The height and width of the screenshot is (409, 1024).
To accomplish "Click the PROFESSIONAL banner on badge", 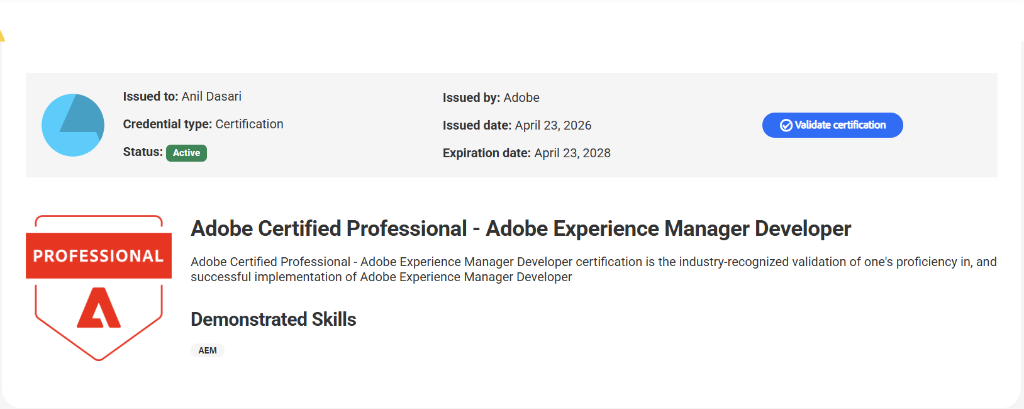I will pyautogui.click(x=99, y=255).
